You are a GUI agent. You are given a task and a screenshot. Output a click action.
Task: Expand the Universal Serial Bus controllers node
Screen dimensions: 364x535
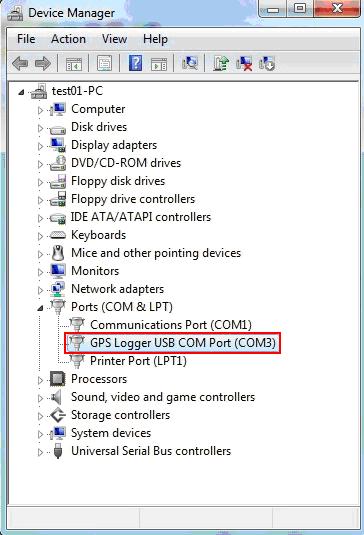[40, 452]
